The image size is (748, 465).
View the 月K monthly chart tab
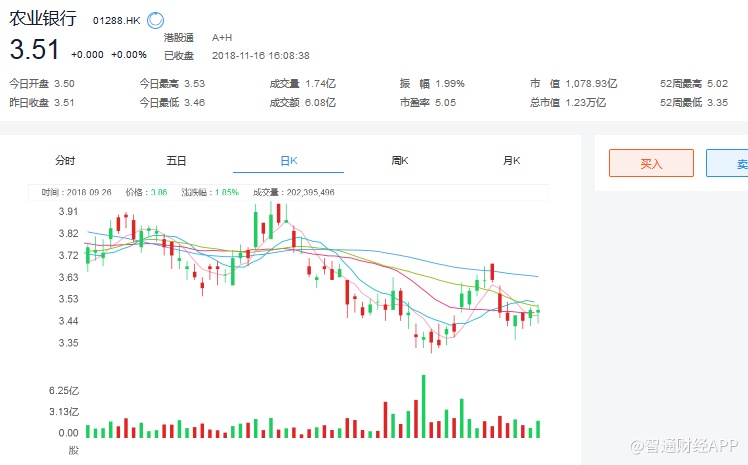pos(511,161)
